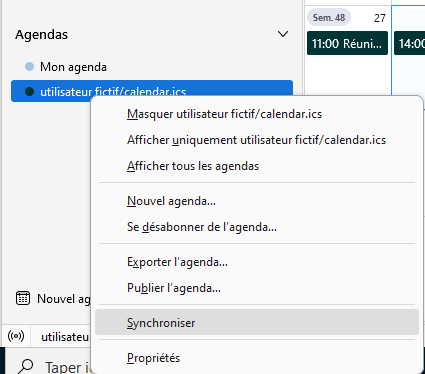Click the Sem. 48 week label
This screenshot has width=425, height=374.
(x=329, y=17)
